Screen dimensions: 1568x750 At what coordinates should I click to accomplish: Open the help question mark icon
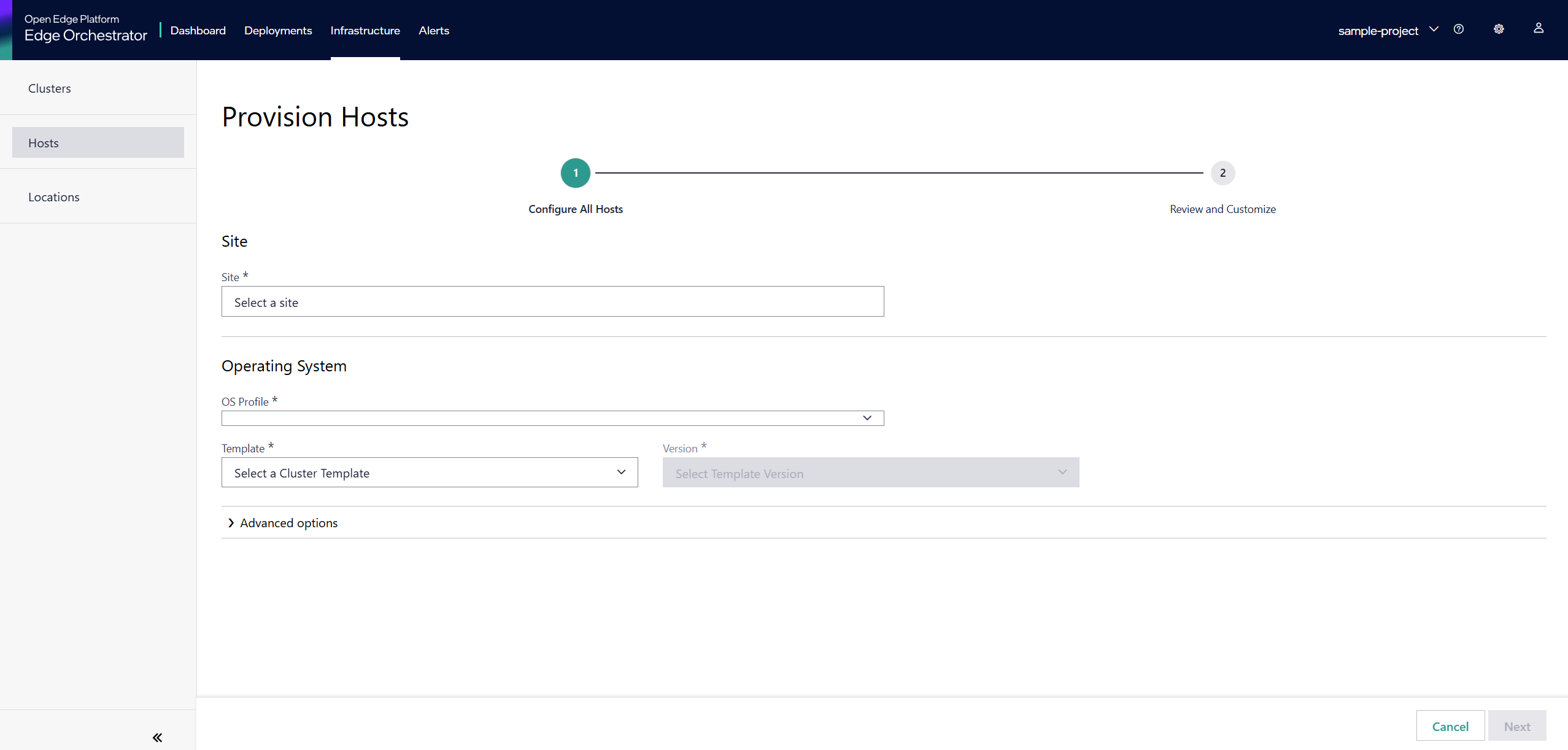[x=1459, y=29]
